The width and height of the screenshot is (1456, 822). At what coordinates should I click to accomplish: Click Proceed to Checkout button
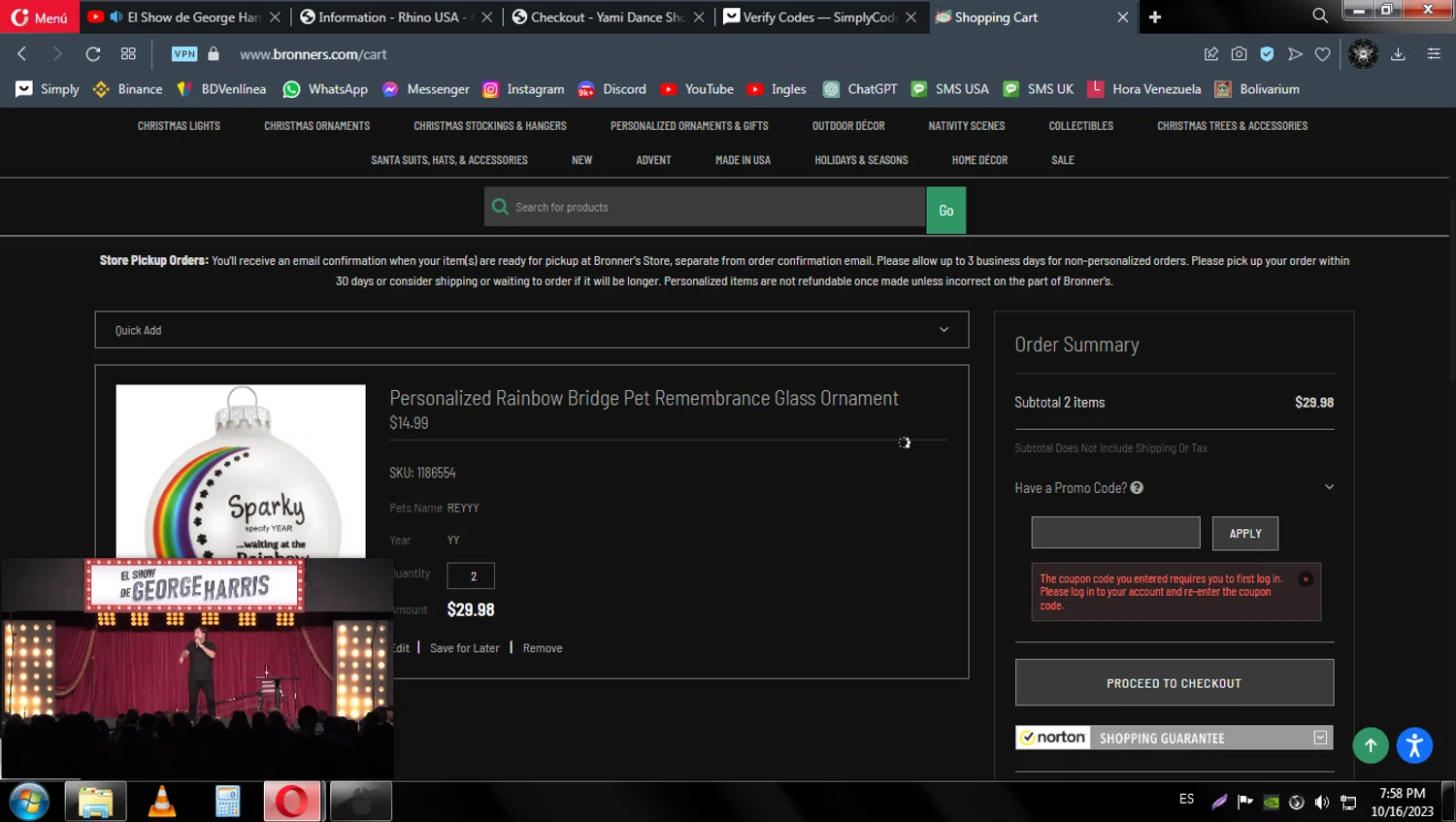(x=1175, y=683)
